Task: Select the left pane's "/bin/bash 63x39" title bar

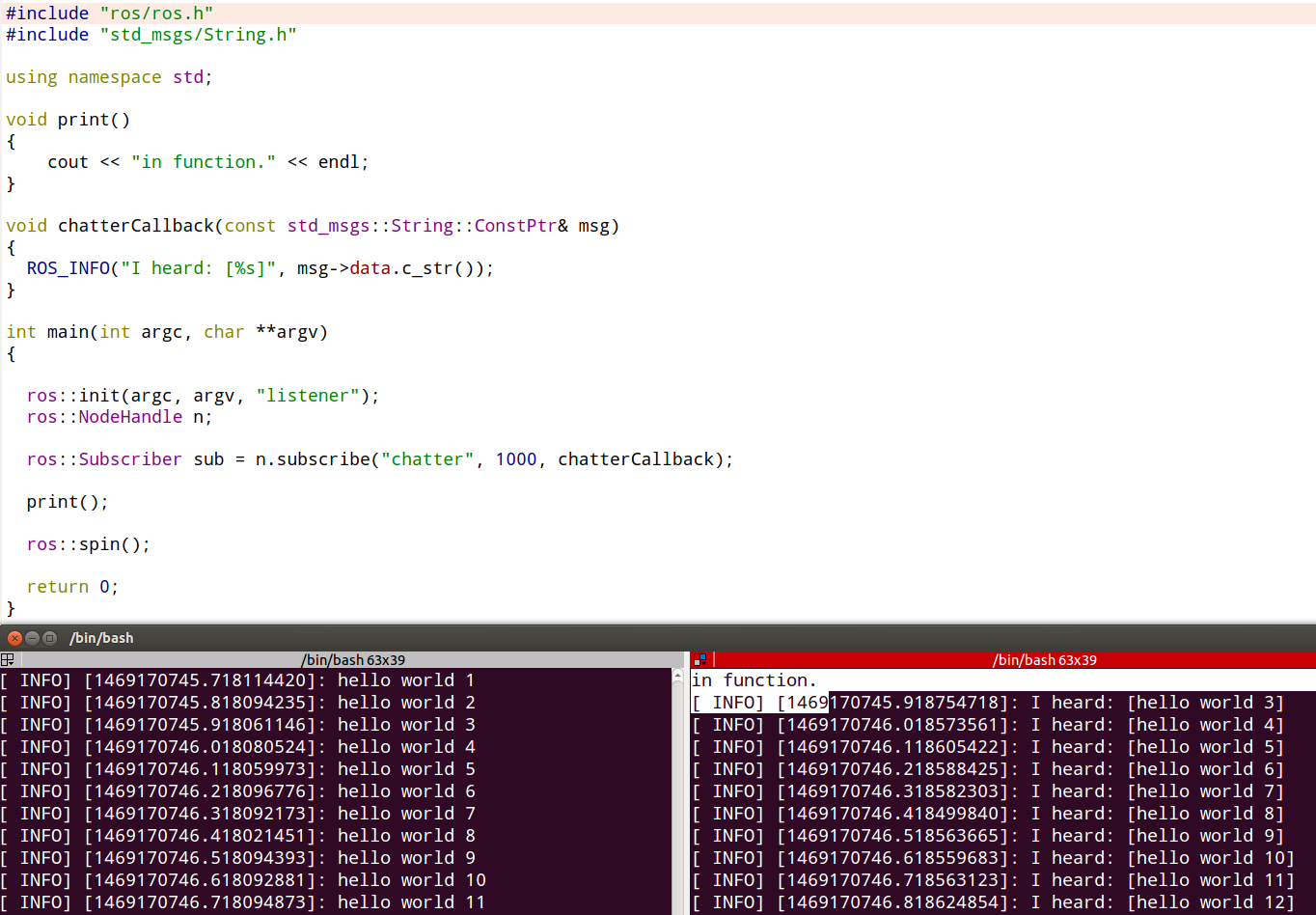Action: coord(353,660)
